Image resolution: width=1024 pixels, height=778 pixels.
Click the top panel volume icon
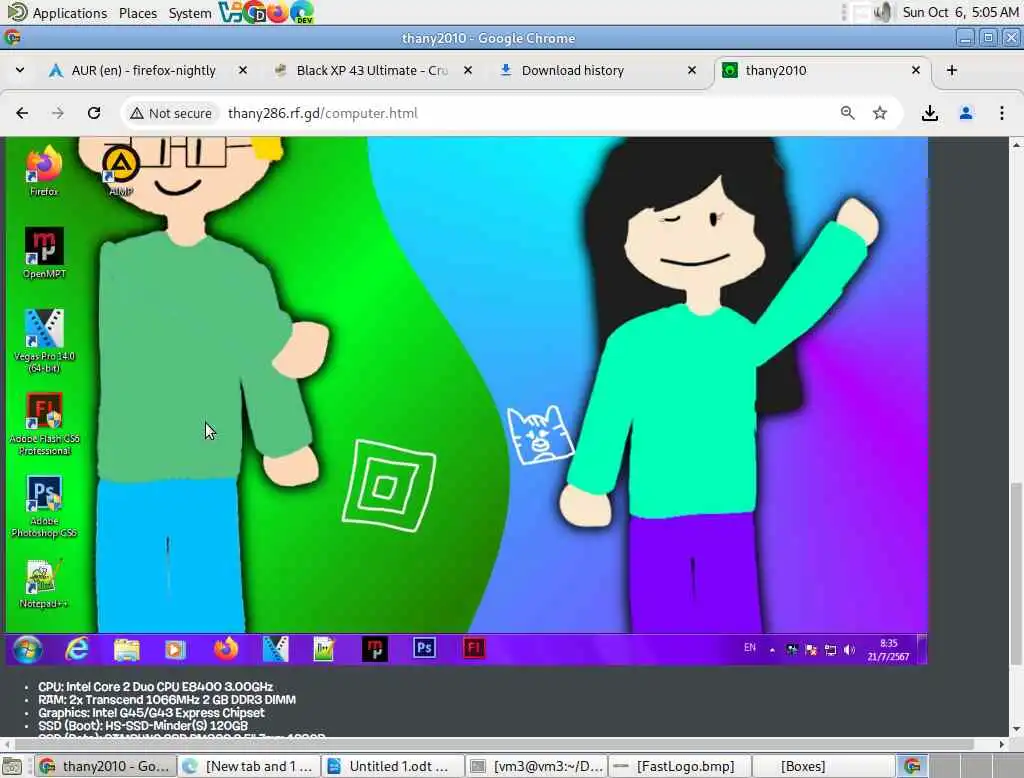click(x=883, y=12)
